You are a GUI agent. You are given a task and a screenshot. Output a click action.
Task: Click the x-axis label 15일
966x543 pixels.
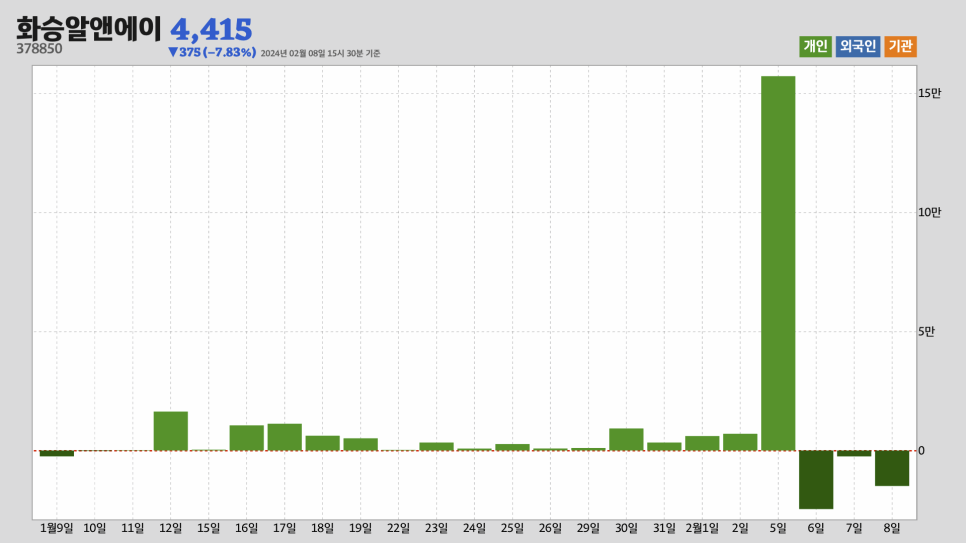coord(209,528)
